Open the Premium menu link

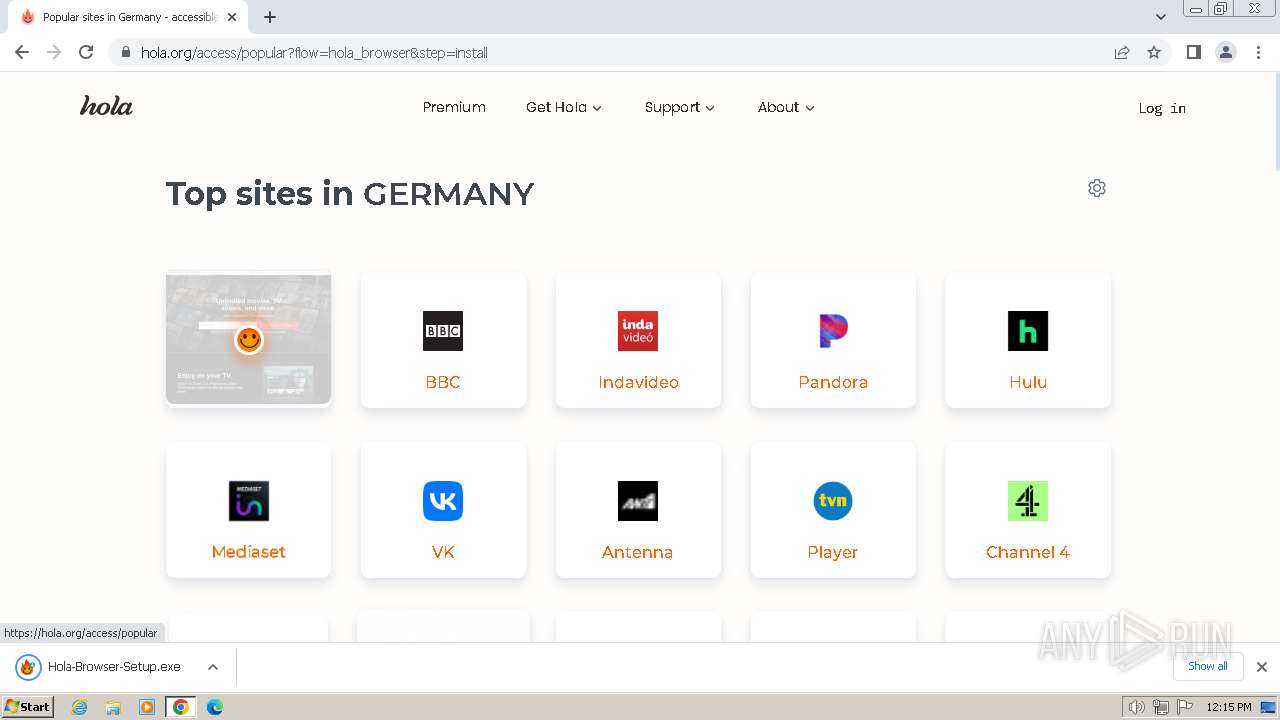point(454,107)
